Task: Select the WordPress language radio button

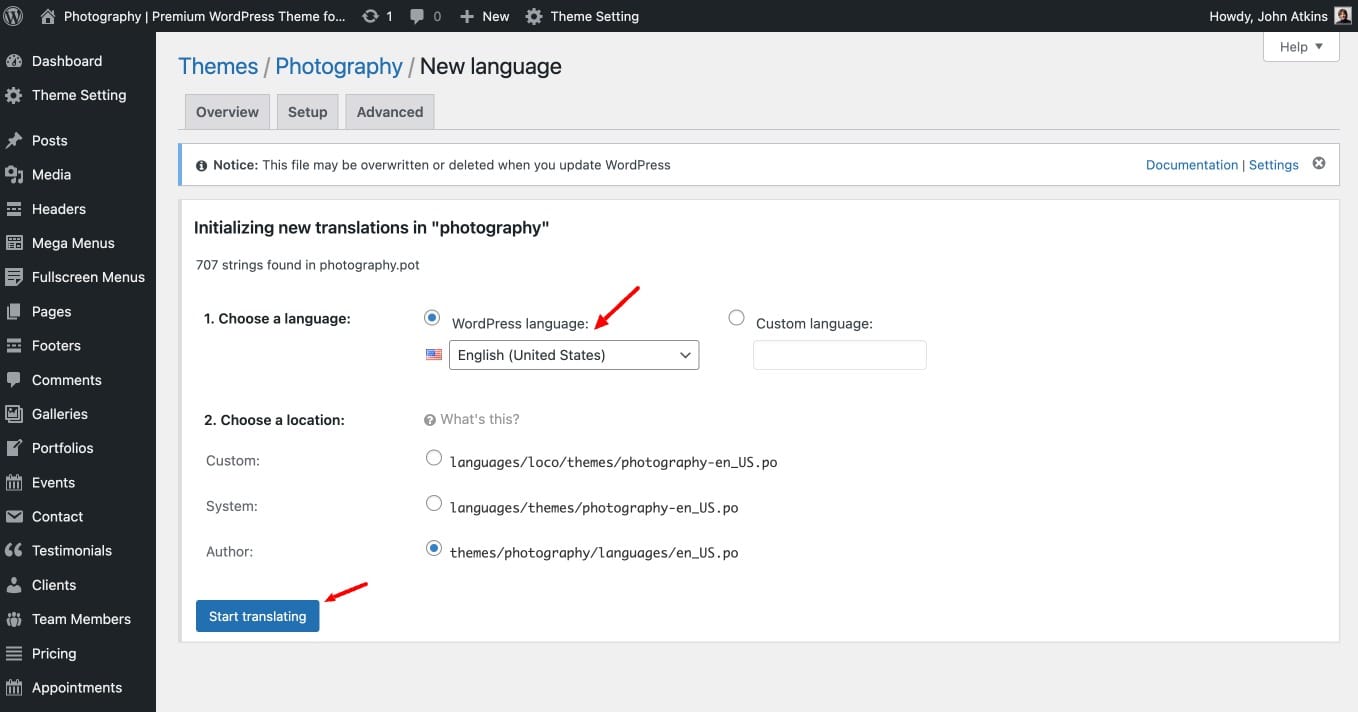Action: coord(432,317)
